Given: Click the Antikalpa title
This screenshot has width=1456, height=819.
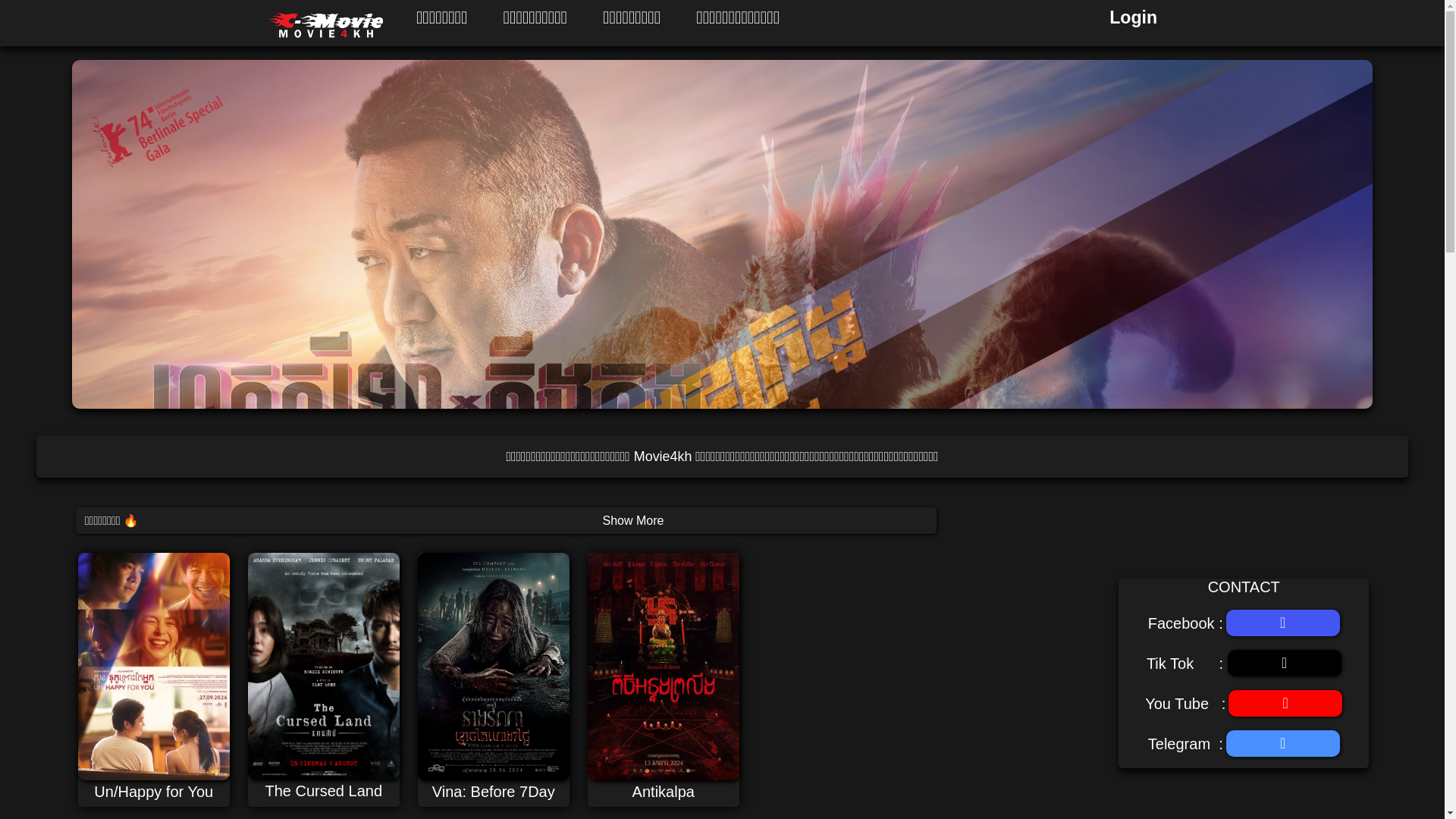Looking at the screenshot, I should [x=664, y=792].
